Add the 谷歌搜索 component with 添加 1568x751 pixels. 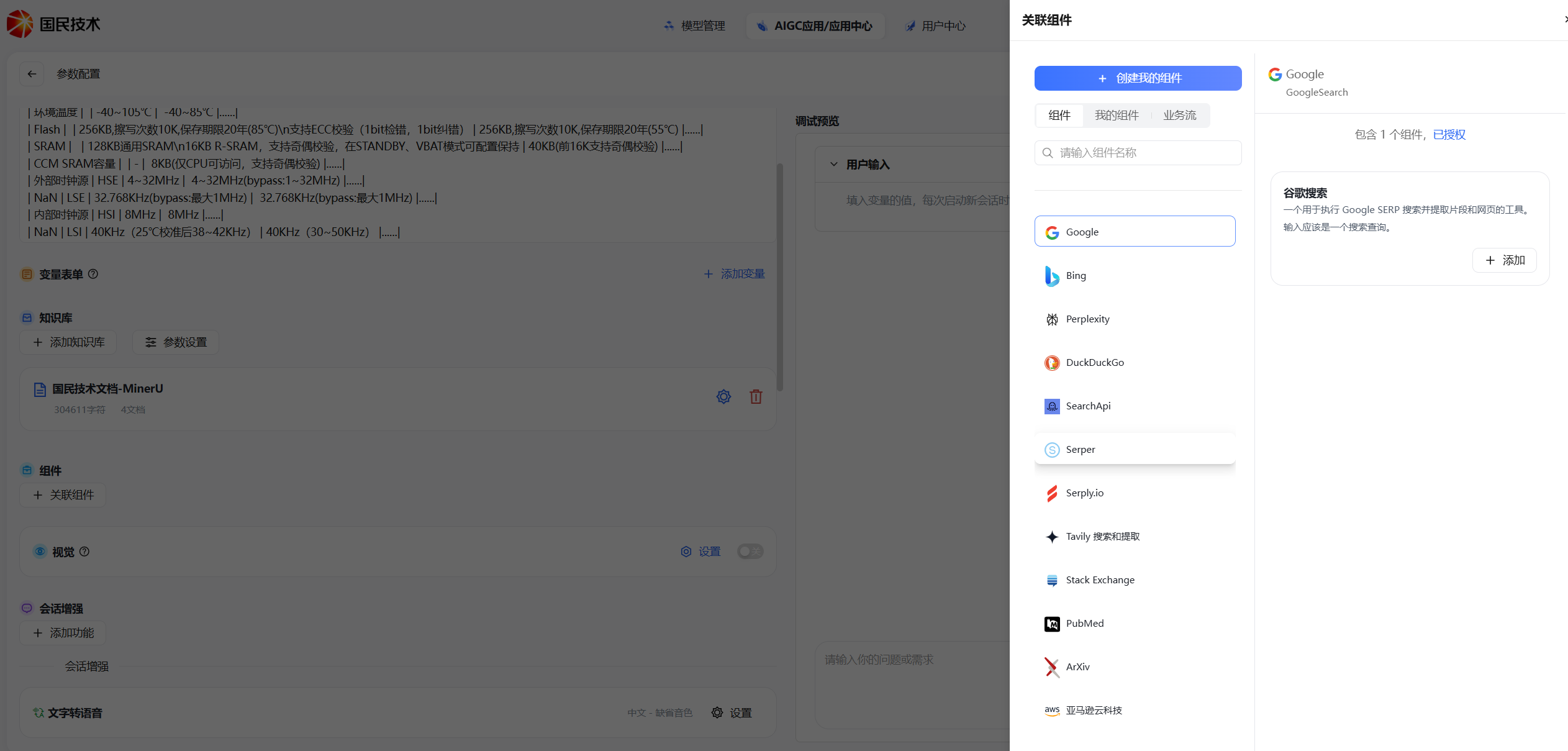click(1504, 260)
